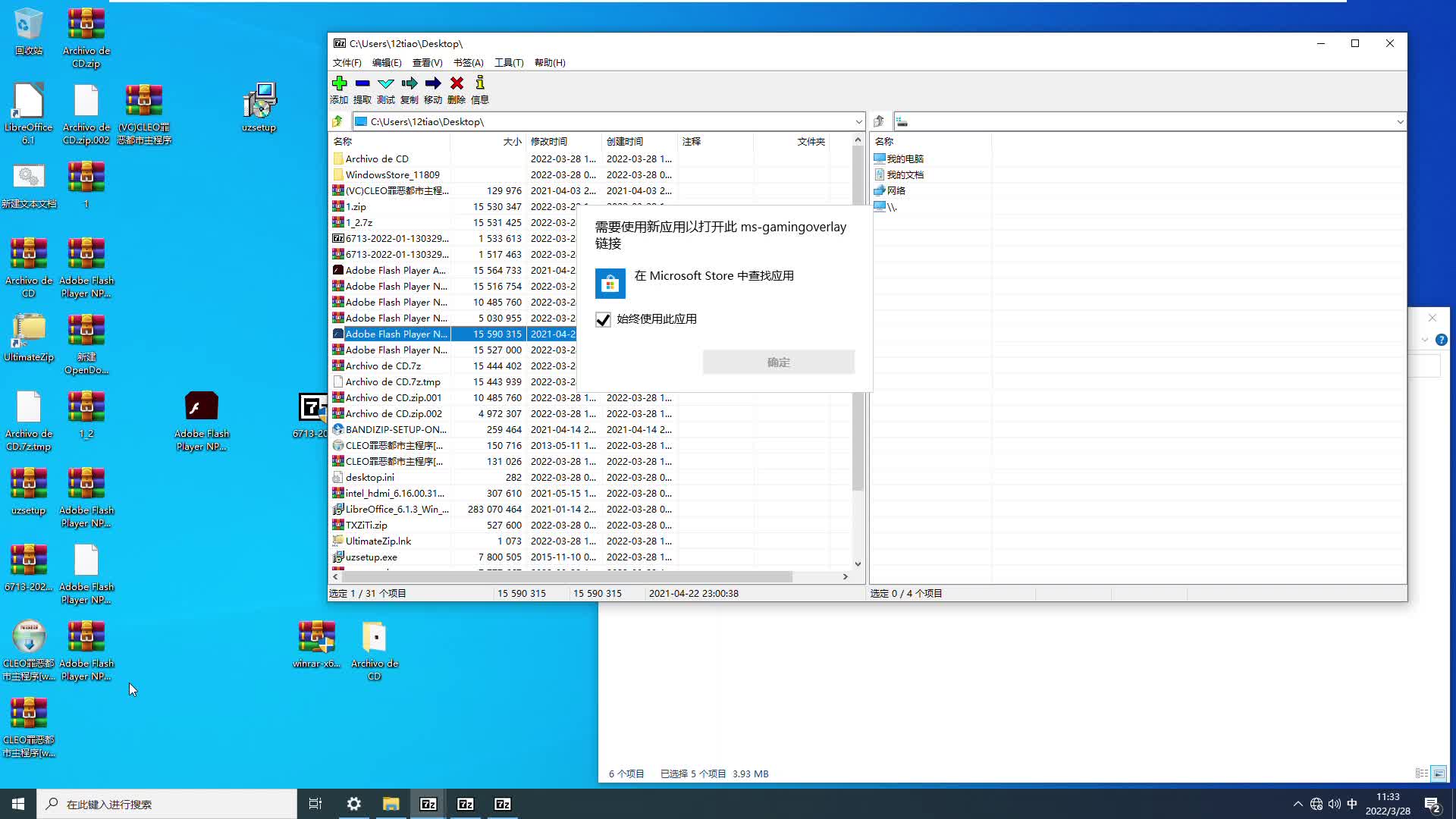Open the 文件(F) menu
Image resolution: width=1456 pixels, height=819 pixels.
[347, 63]
